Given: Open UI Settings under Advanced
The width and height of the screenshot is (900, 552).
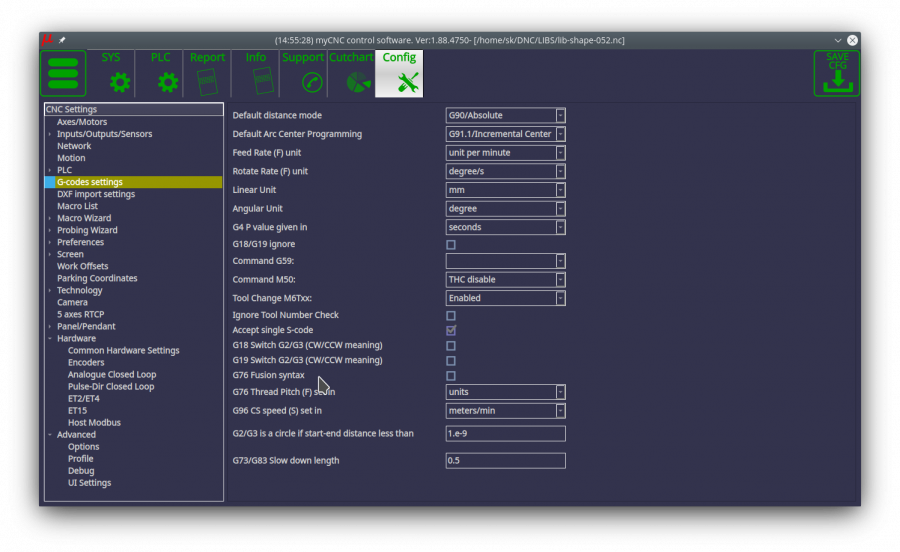Looking at the screenshot, I should [89, 483].
